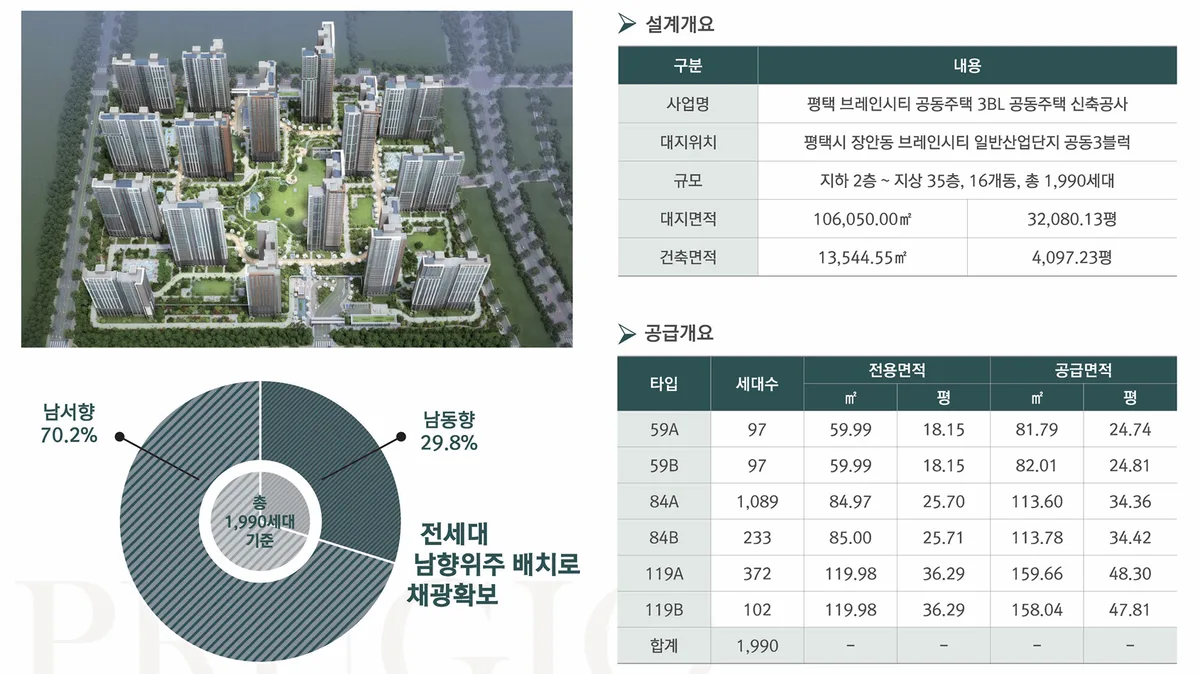Select the 84B type cell
The height and width of the screenshot is (674, 1200).
tap(664, 537)
